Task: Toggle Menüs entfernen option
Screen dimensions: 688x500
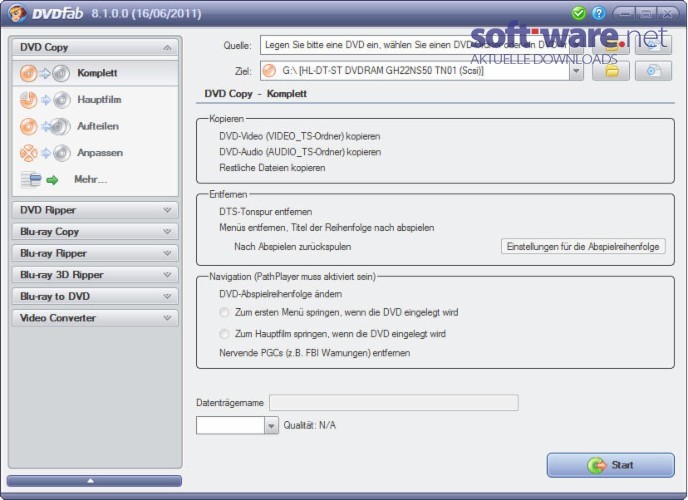Action: 326,228
